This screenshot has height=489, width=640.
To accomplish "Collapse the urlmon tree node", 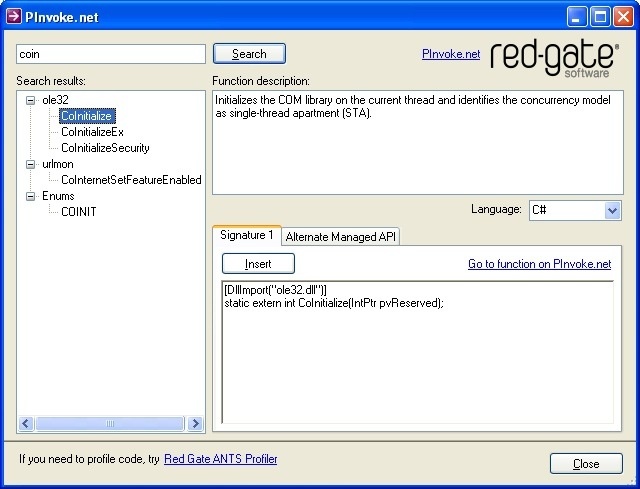I will click(30, 164).
